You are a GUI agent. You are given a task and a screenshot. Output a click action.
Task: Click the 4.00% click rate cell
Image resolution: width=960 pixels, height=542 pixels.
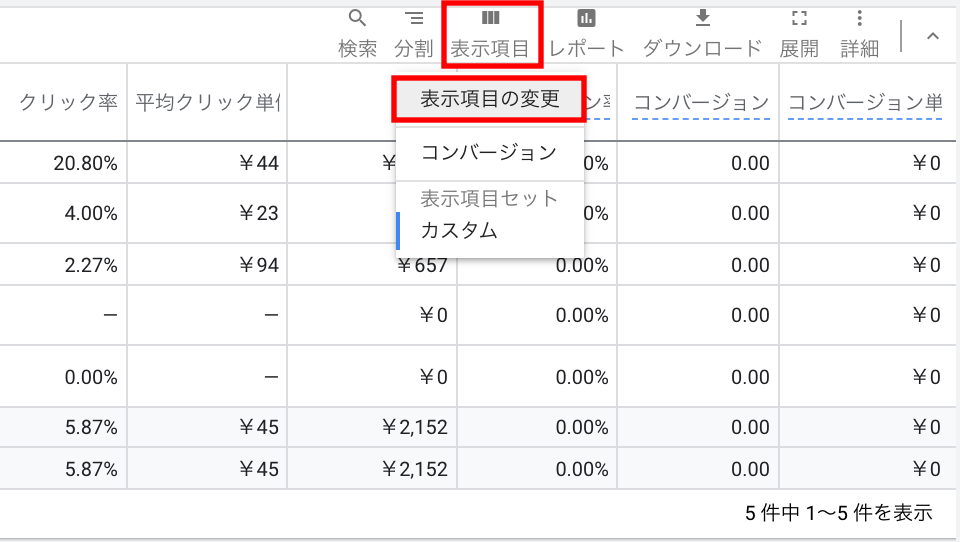pyautogui.click(x=92, y=213)
